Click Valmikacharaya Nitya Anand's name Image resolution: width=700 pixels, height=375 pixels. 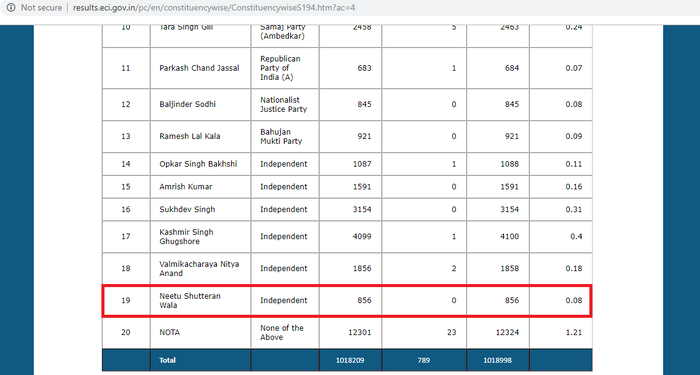point(199,268)
